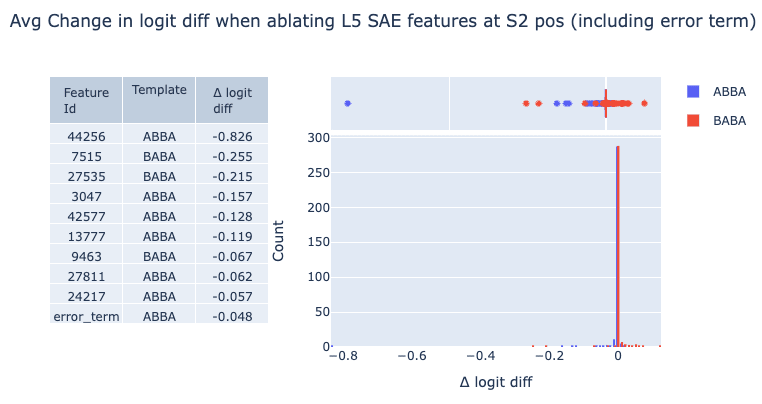This screenshot has height=404, width=762.
Task: Select feature 44256 in the table
Action: (86, 136)
